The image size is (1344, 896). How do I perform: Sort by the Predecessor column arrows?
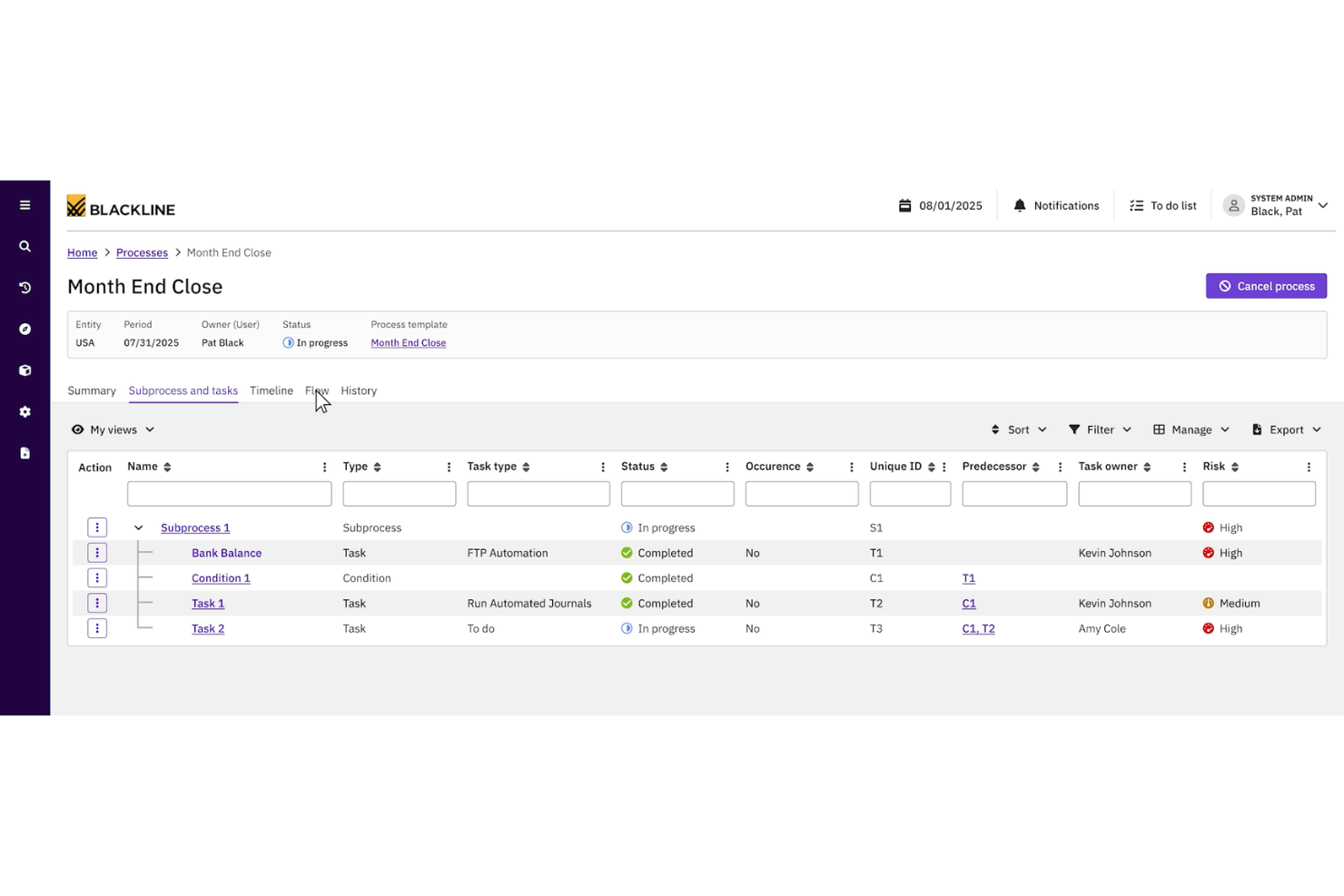1035,467
